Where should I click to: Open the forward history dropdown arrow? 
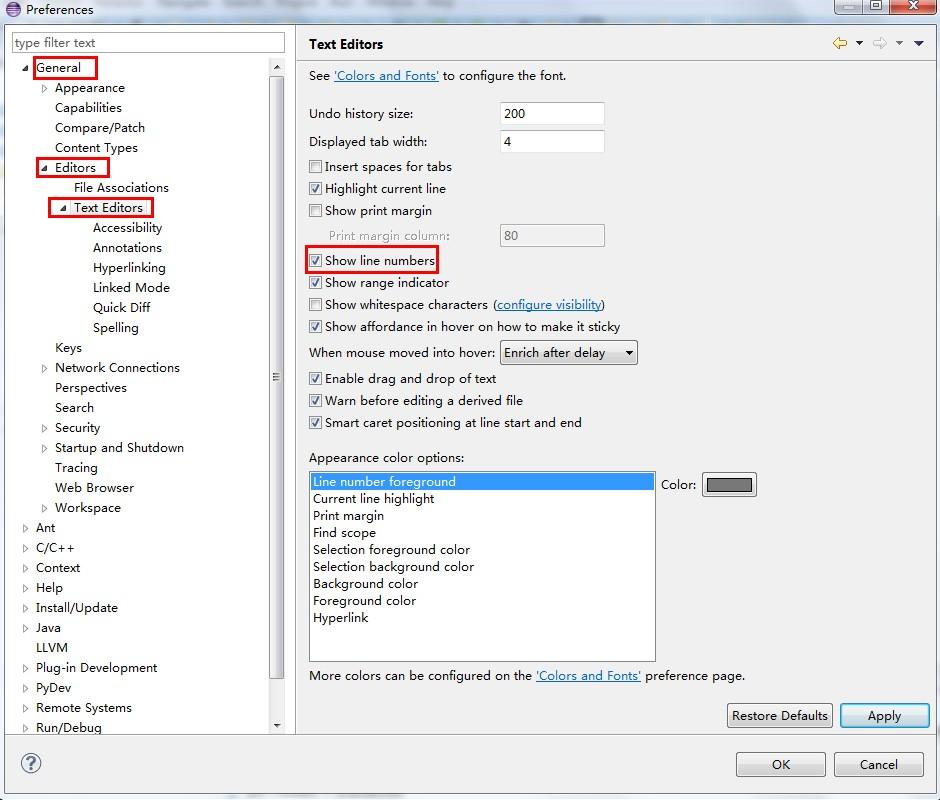tap(899, 43)
